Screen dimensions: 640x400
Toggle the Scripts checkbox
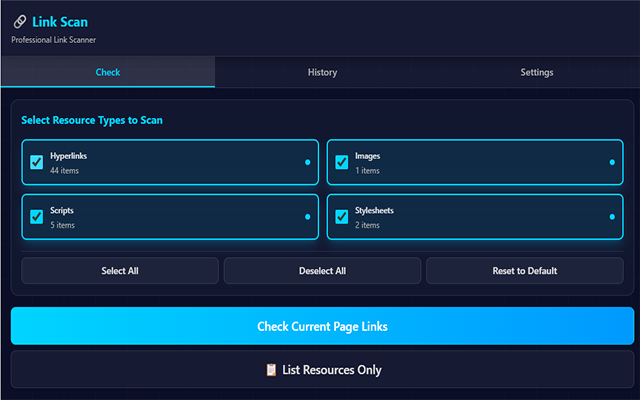[37, 216]
